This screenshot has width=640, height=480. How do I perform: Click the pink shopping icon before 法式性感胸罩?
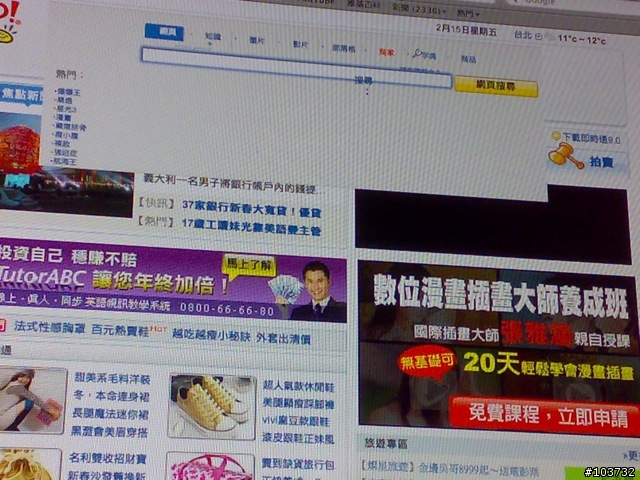pyautogui.click(x=2, y=325)
